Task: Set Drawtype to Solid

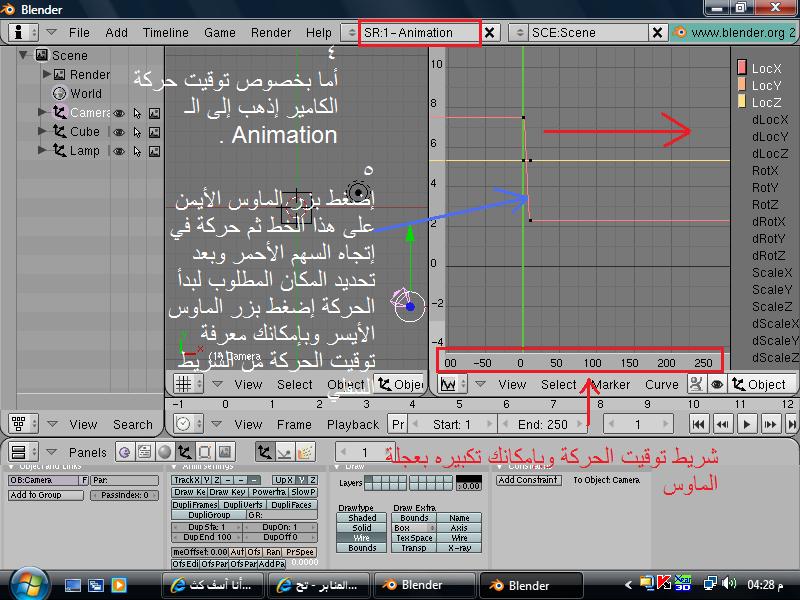Action: click(x=362, y=528)
